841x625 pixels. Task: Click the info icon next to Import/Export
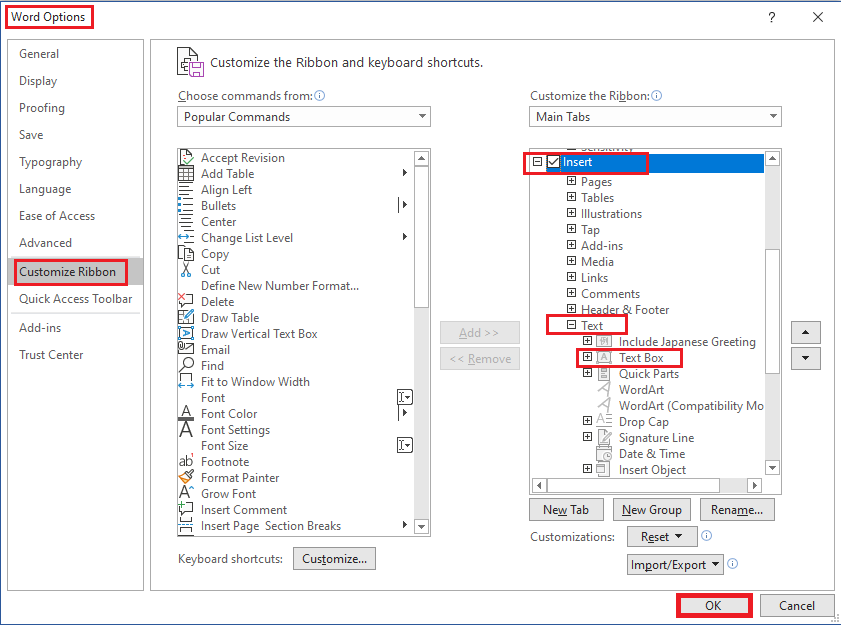pos(733,564)
